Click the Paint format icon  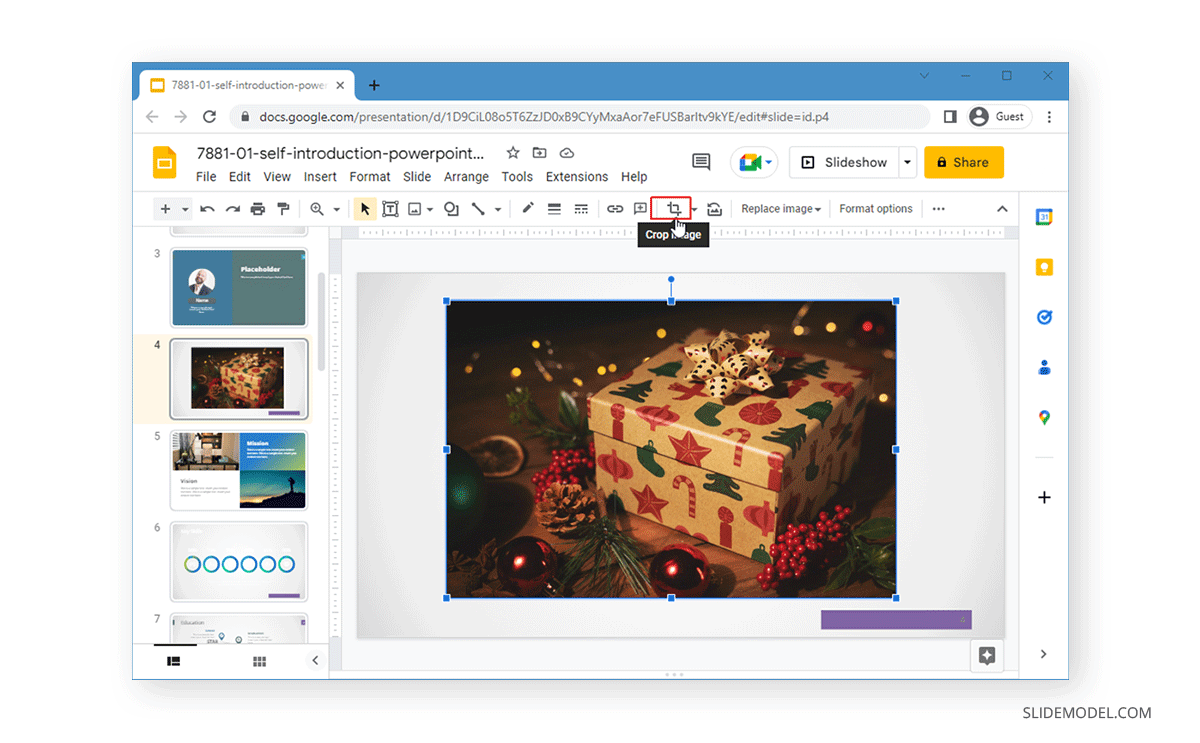(x=285, y=208)
